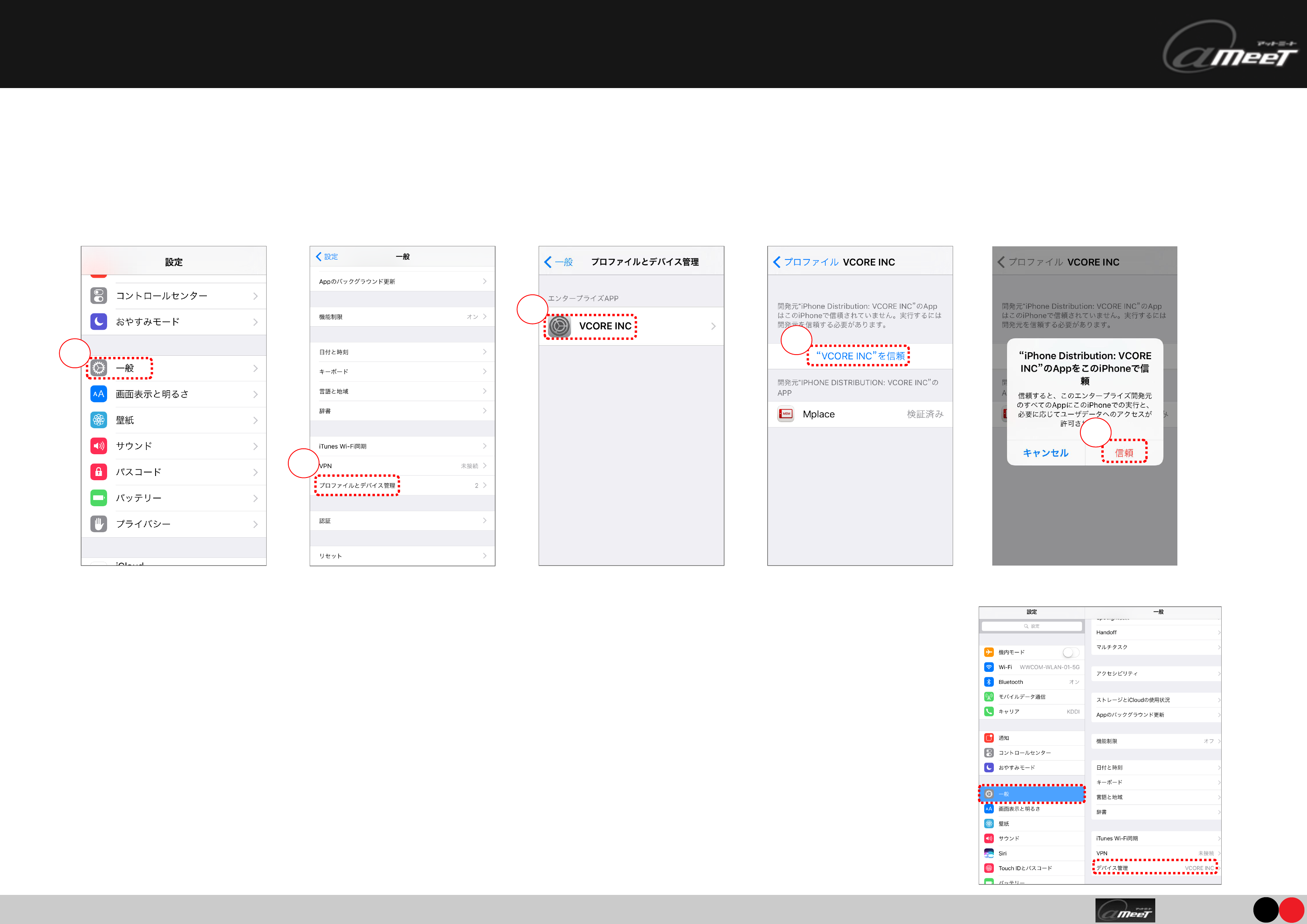Image resolution: width=1307 pixels, height=924 pixels.
Task: Tap the “VCORE INC”を信頼 link
Action: click(x=860, y=356)
